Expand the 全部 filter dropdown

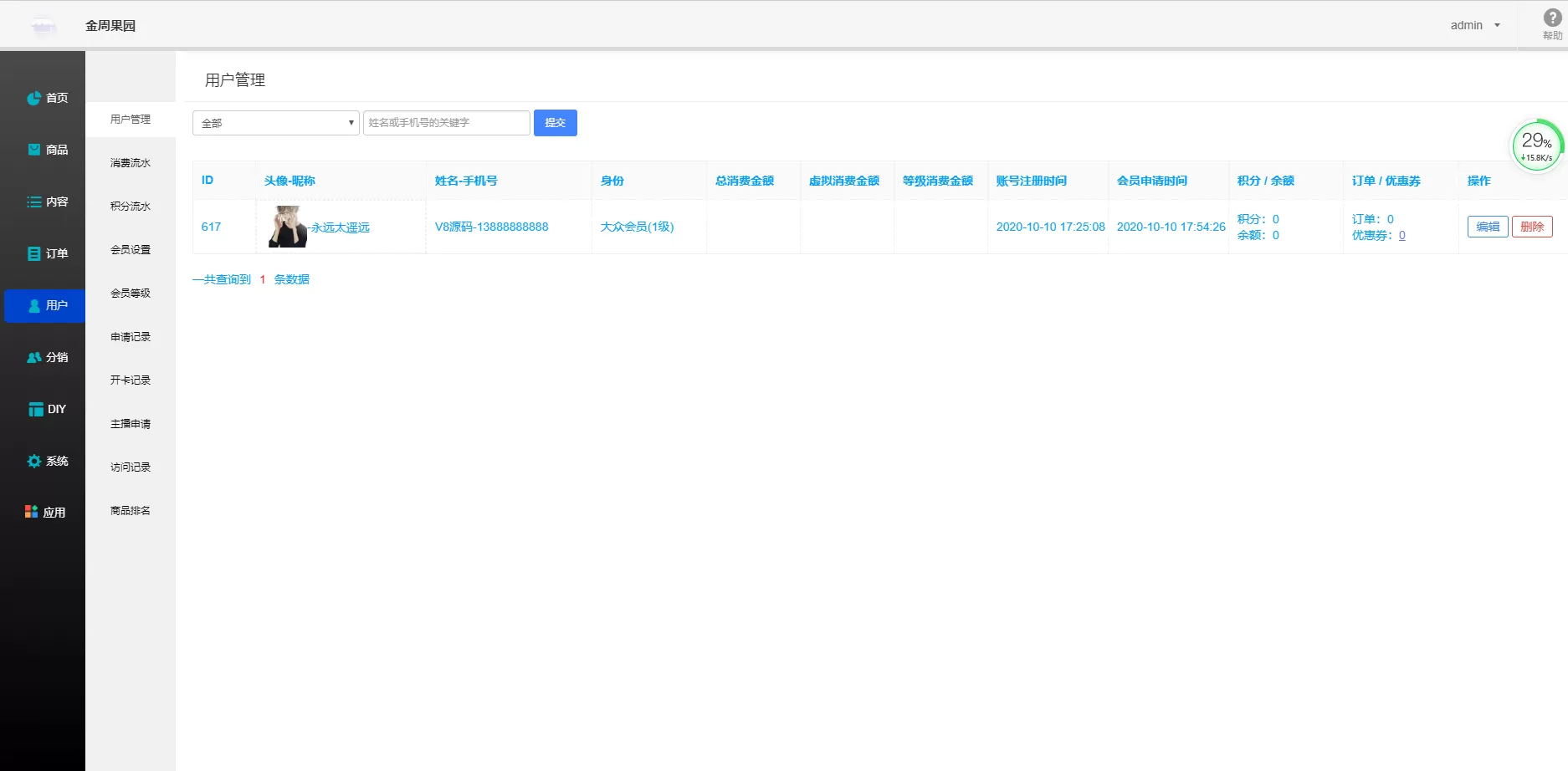[x=275, y=123]
